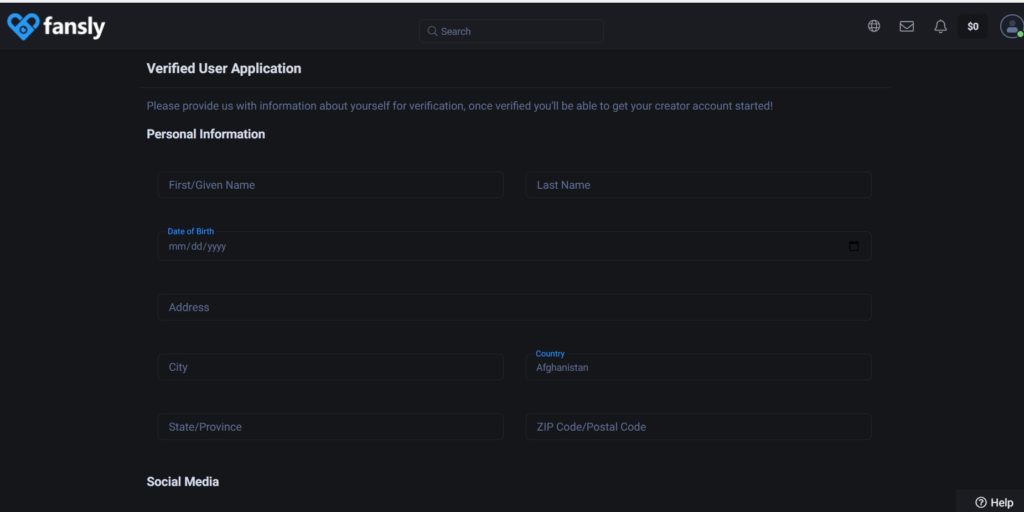Focus the Last Name field
This screenshot has width=1024, height=512.
pyautogui.click(x=698, y=185)
